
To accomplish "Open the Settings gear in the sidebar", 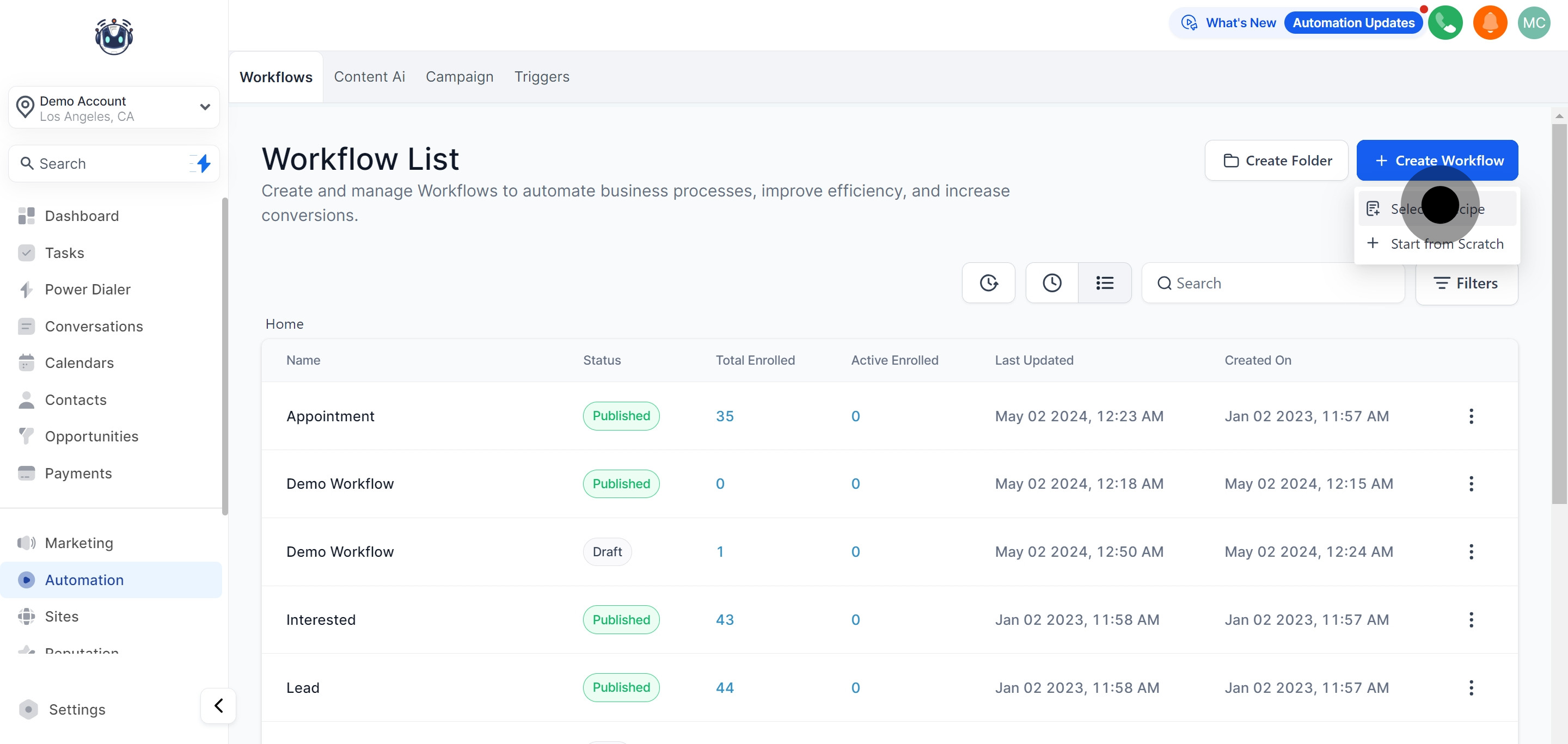I will [29, 709].
